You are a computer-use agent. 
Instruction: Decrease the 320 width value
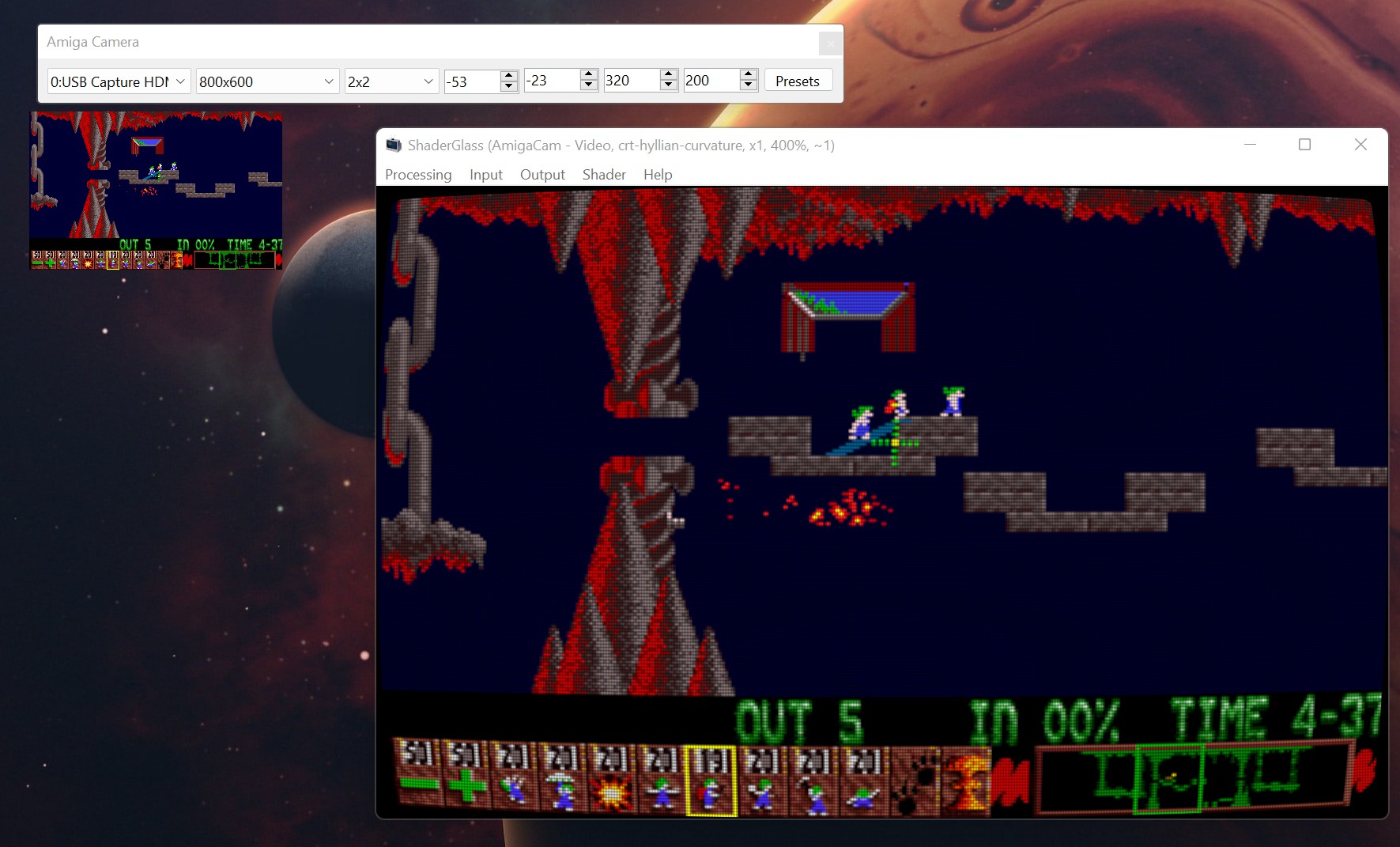click(x=669, y=85)
